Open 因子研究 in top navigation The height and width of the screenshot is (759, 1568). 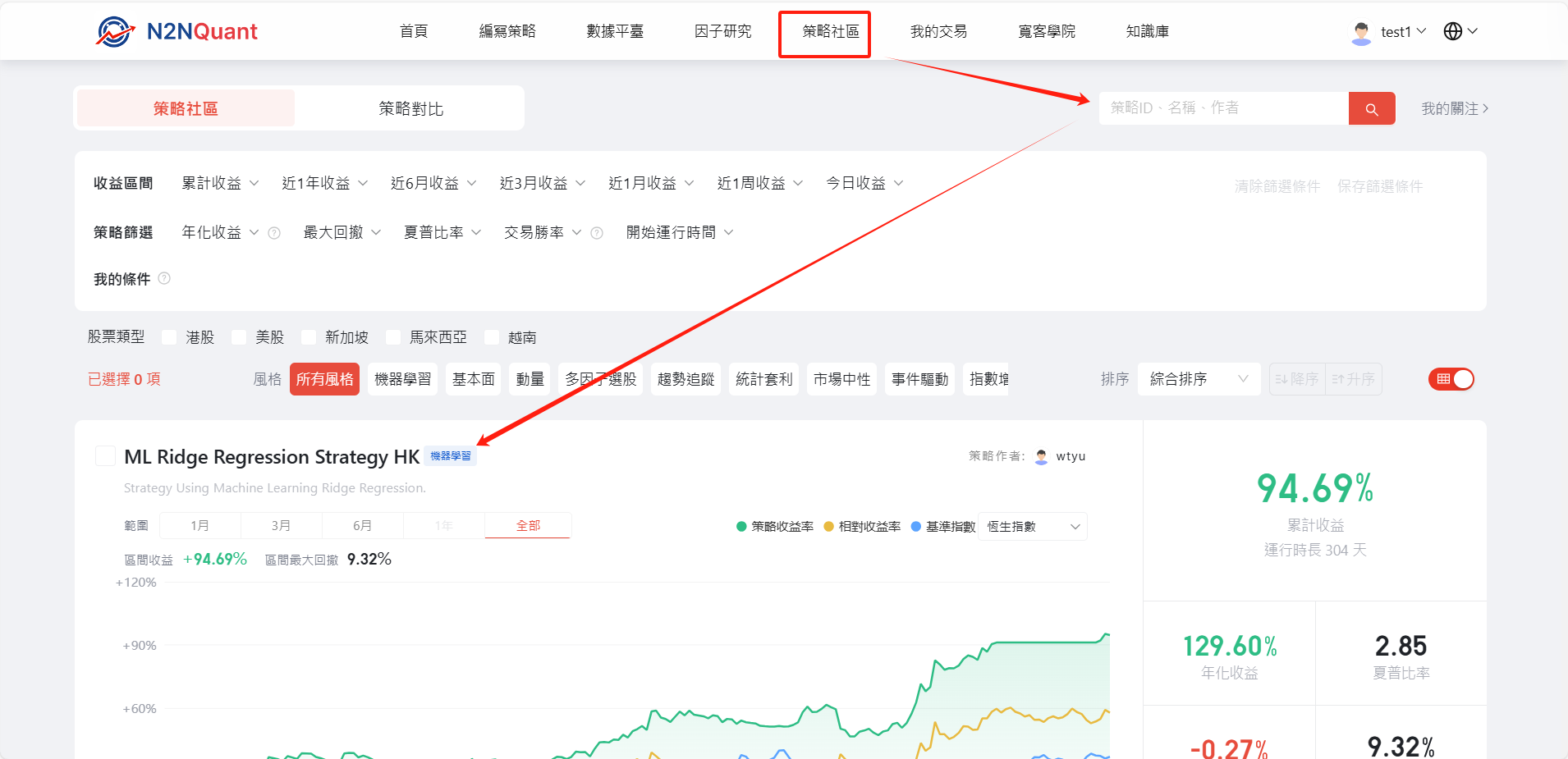722,31
